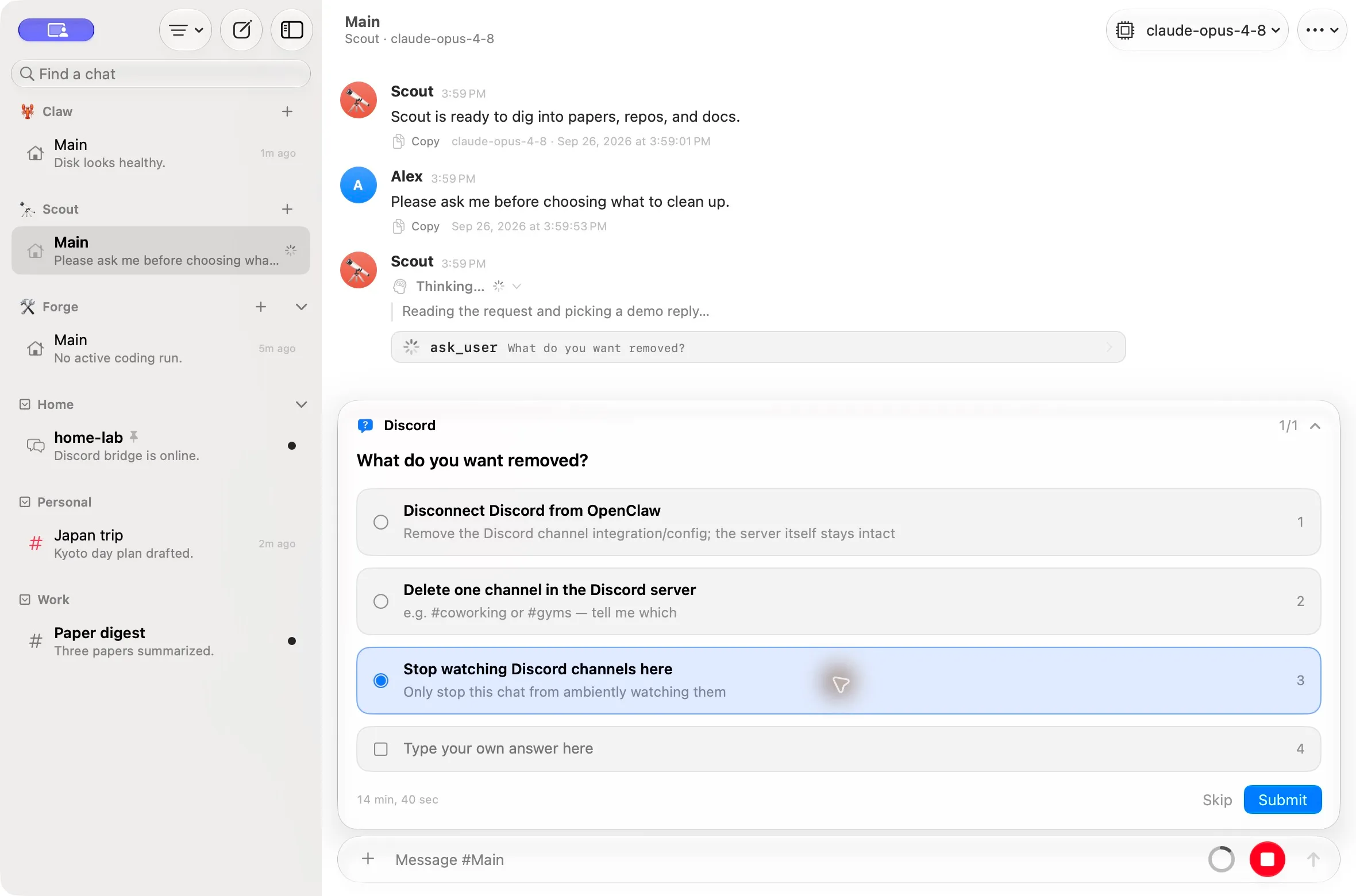This screenshot has height=896, width=1356.
Task: Add a new chat under Forge
Action: point(261,307)
